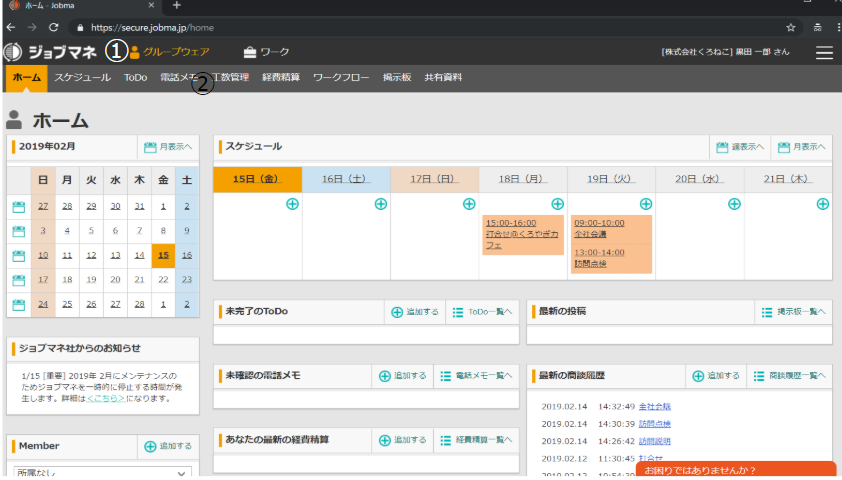The width and height of the screenshot is (842, 480).
Task: Open 14:32:49 history entry link
Action: tap(655, 407)
